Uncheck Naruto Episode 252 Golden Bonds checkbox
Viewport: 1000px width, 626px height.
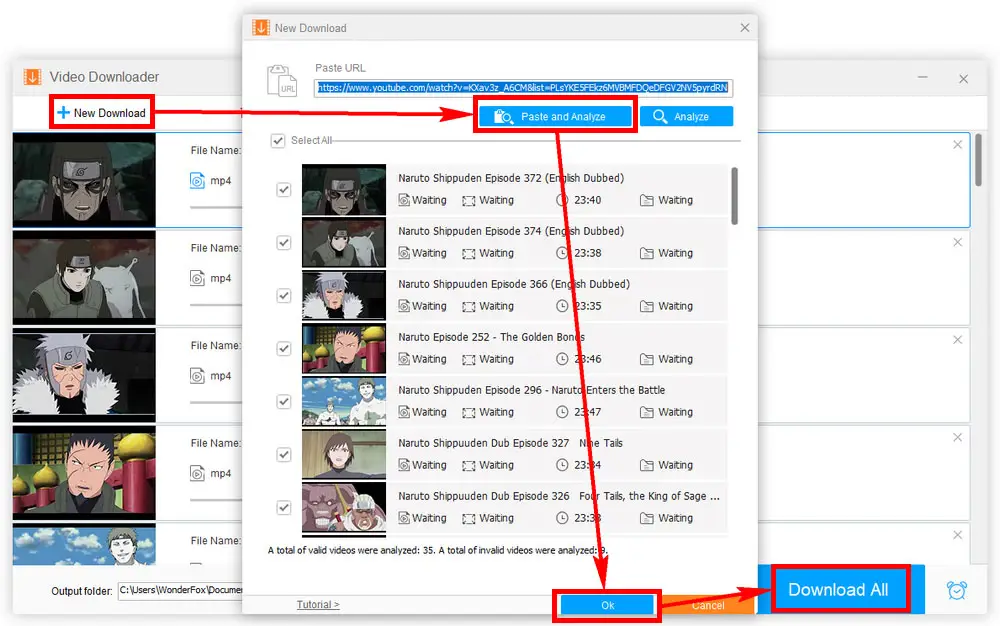tap(284, 348)
